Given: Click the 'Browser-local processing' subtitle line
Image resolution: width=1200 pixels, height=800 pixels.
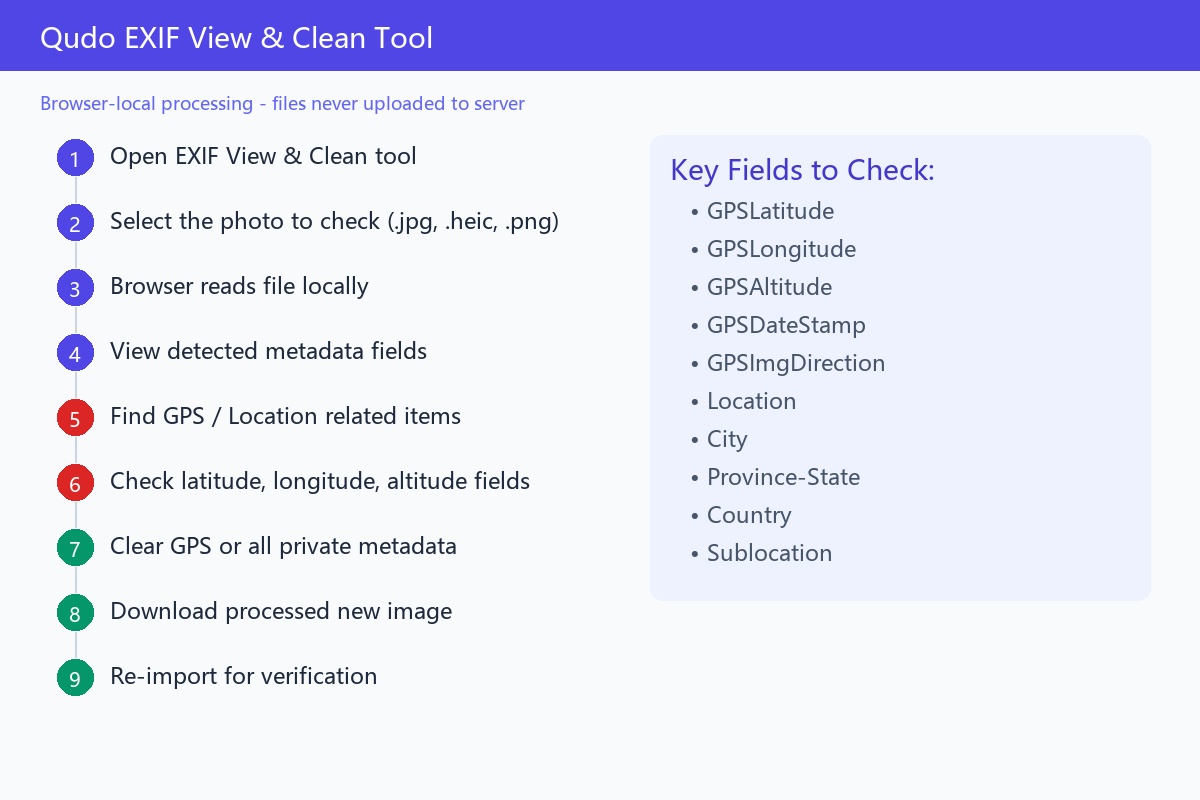Looking at the screenshot, I should point(282,103).
